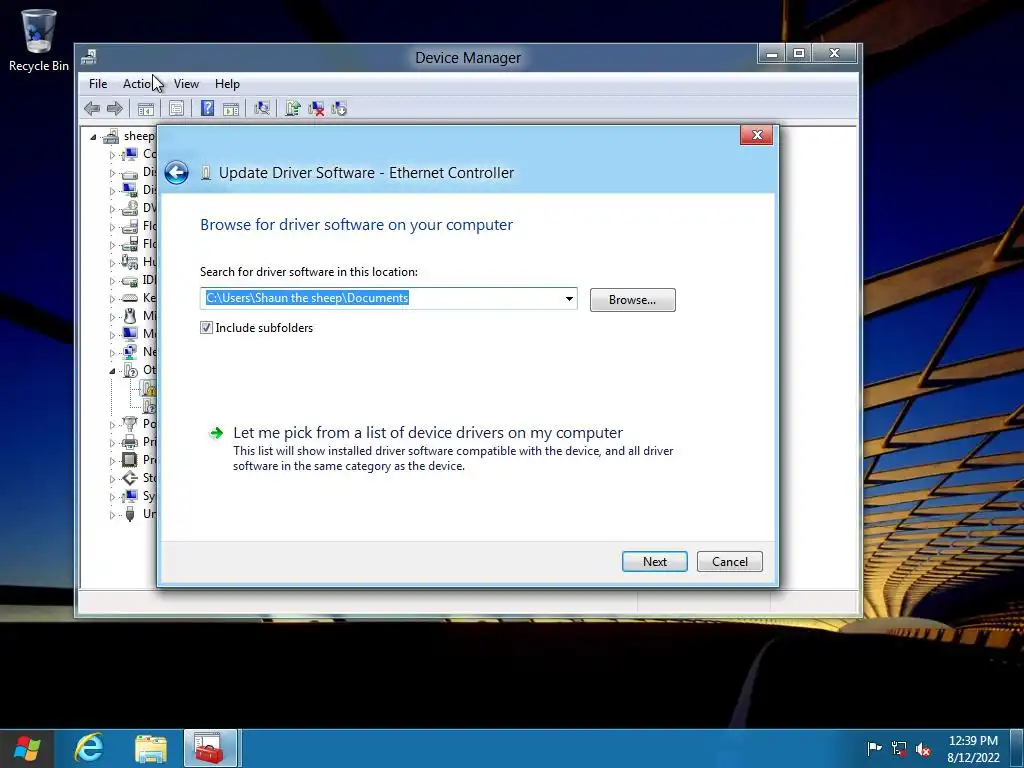
Task: Click the Uninstall device toolbar icon with red X
Action: tap(316, 108)
